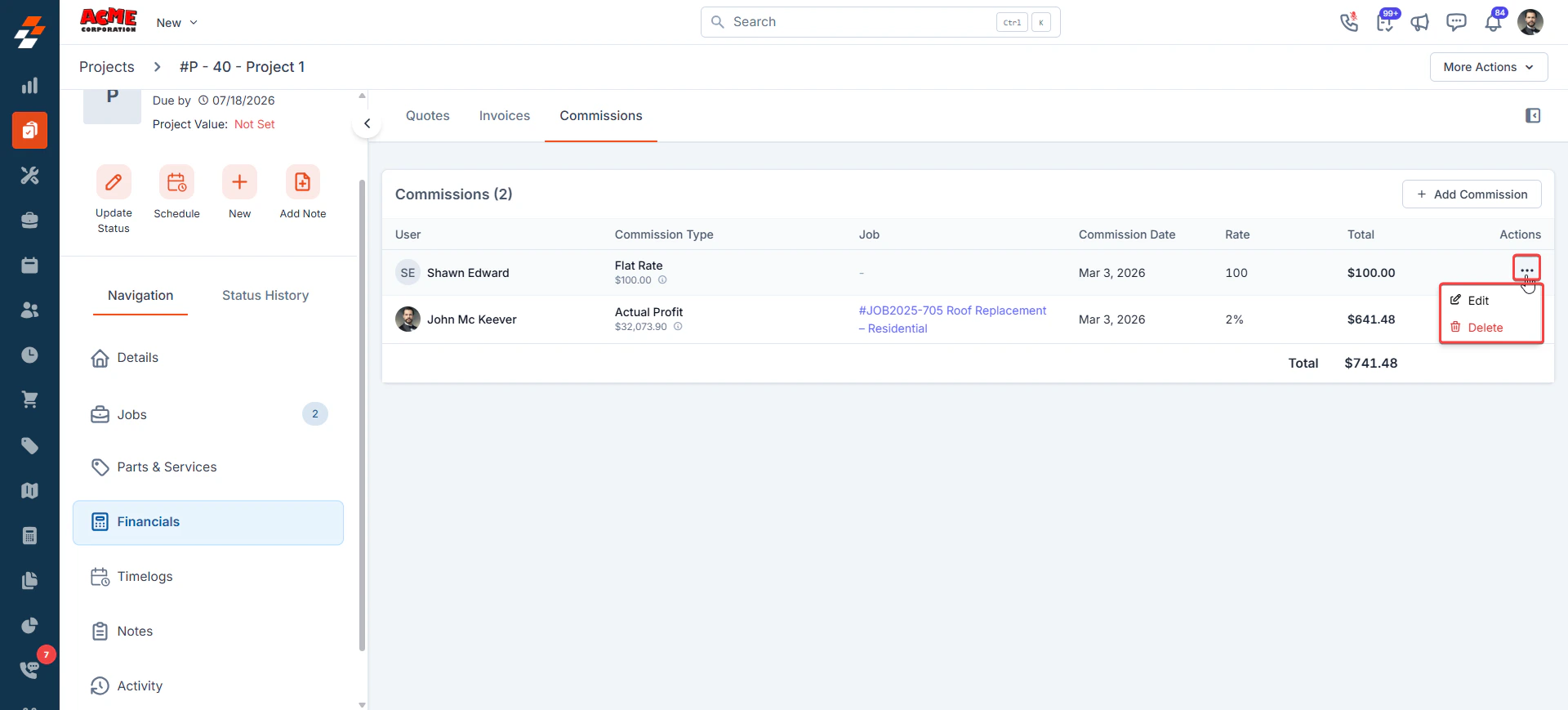The image size is (1568, 710).
Task: Open the pie chart reports icon in sidebar
Action: pyautogui.click(x=29, y=626)
